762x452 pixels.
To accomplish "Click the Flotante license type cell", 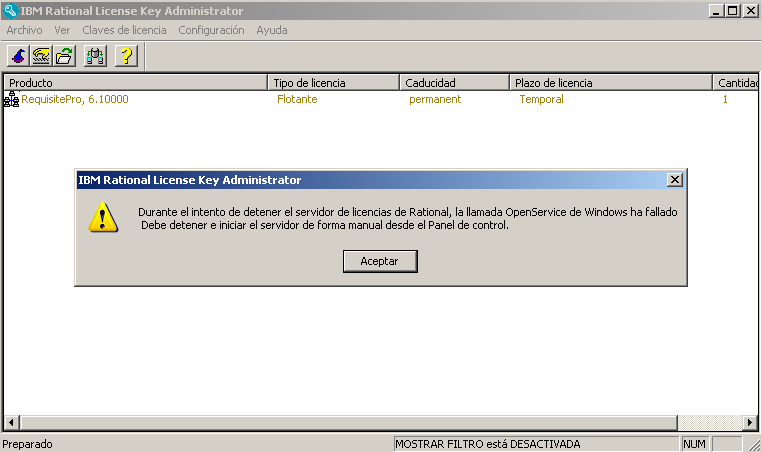I will pyautogui.click(x=297, y=99).
